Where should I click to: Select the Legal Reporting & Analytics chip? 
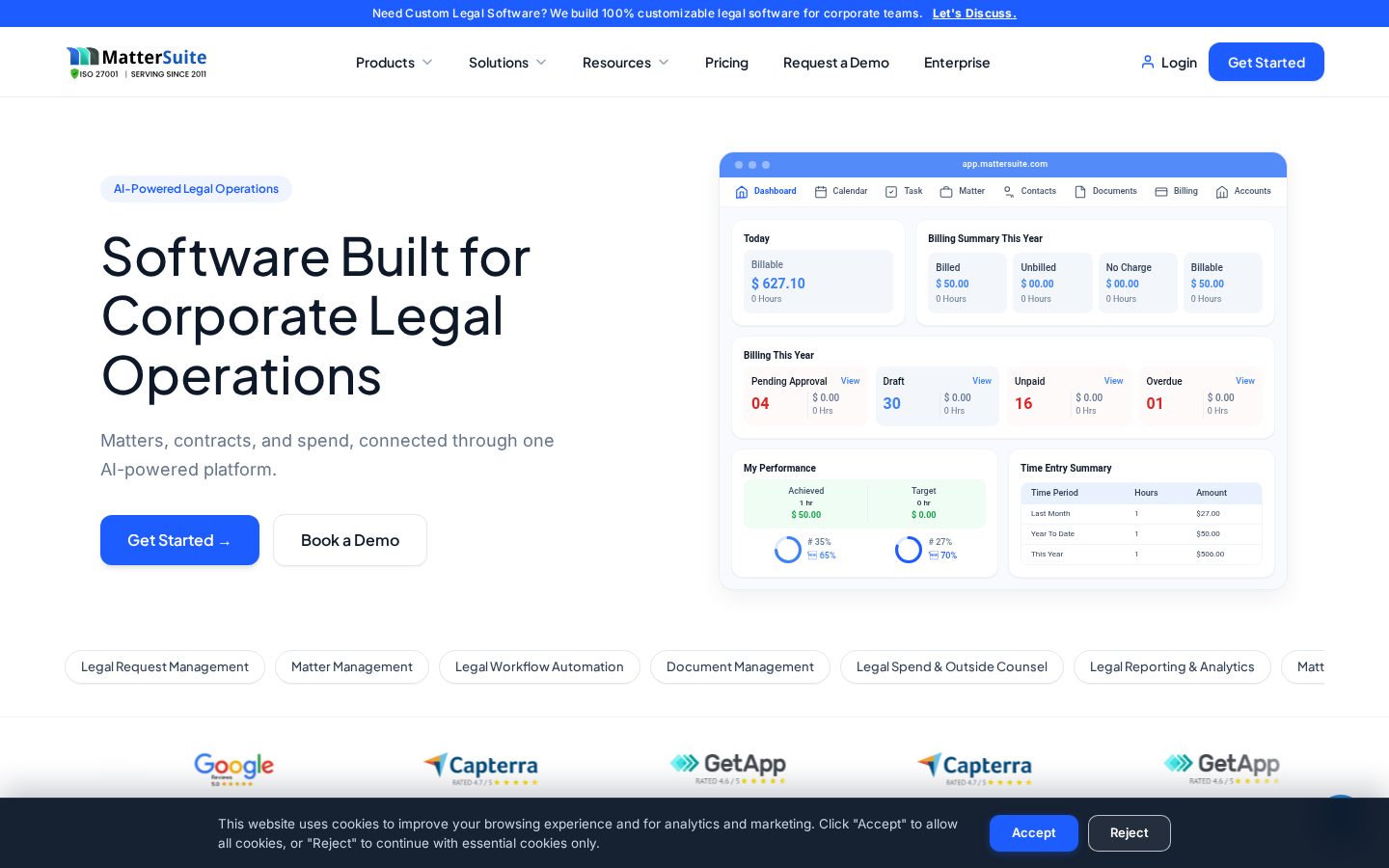click(x=1172, y=667)
